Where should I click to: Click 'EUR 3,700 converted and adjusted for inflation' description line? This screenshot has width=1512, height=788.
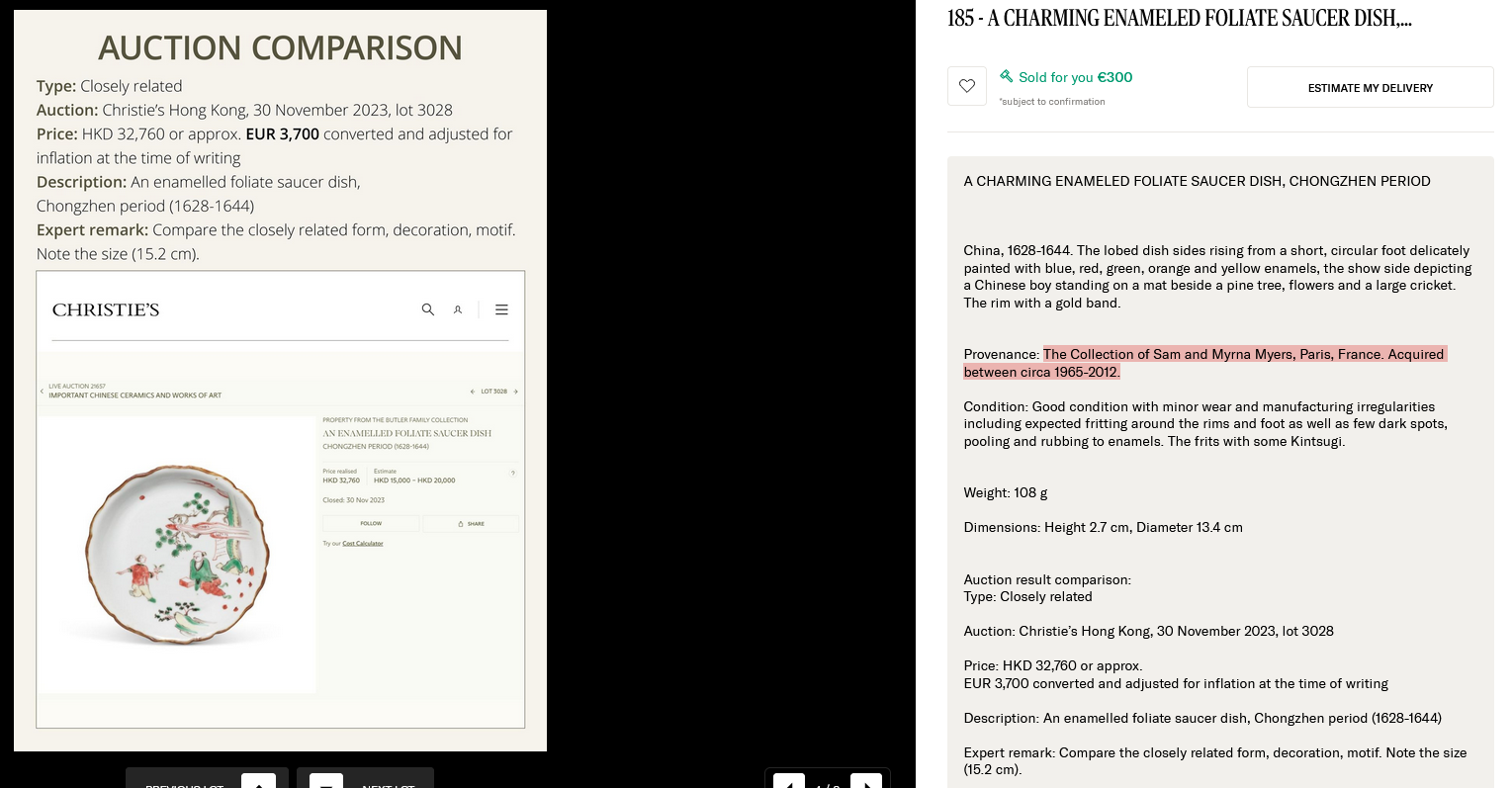coord(1176,683)
